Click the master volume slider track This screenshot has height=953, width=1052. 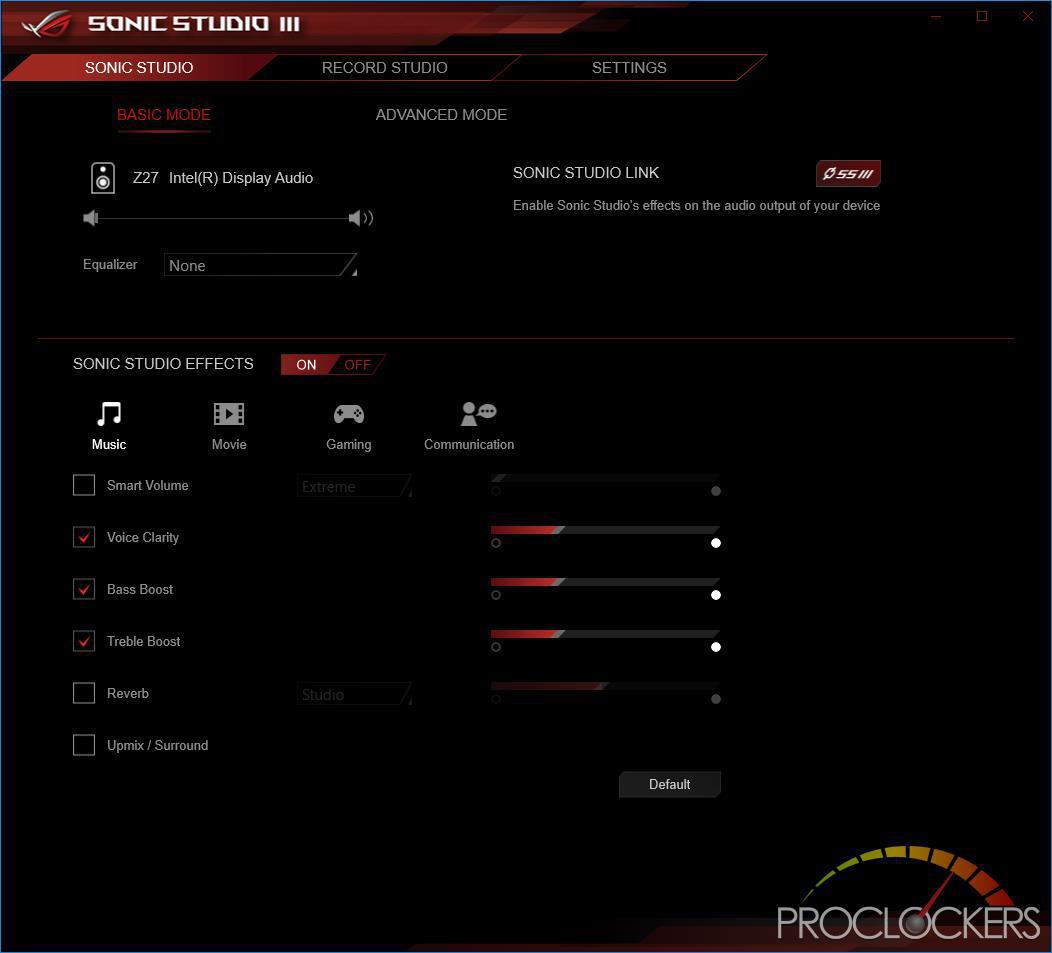click(223, 218)
